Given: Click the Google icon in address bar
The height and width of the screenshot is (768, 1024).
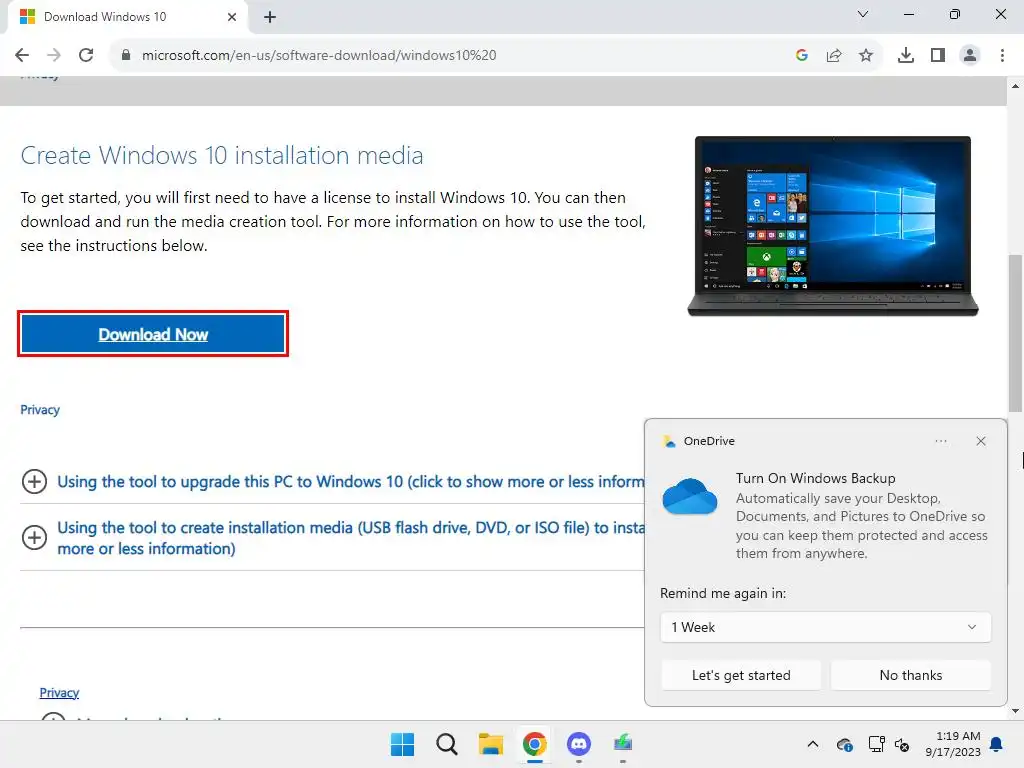Looking at the screenshot, I should pyautogui.click(x=802, y=55).
